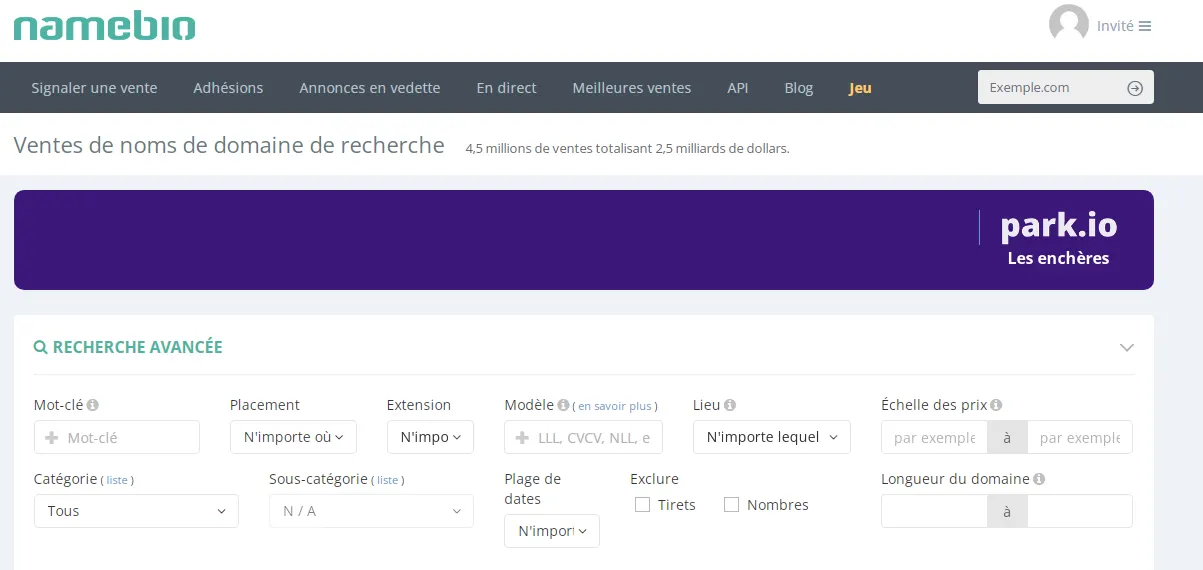Collapse the Recherche Avancée panel chevron
The width and height of the screenshot is (1203, 570).
[1127, 348]
